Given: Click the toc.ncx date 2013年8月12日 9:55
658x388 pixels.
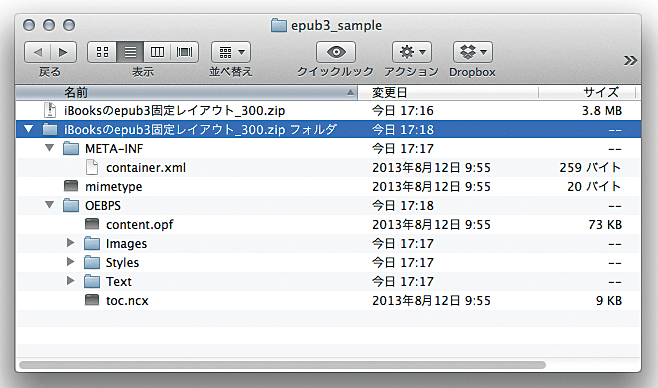Looking at the screenshot, I should [x=431, y=301].
